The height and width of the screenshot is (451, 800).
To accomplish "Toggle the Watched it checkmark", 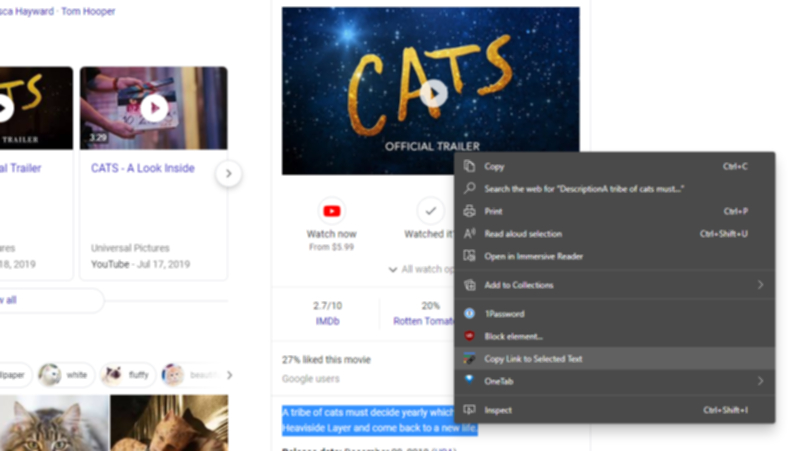I will pyautogui.click(x=431, y=211).
